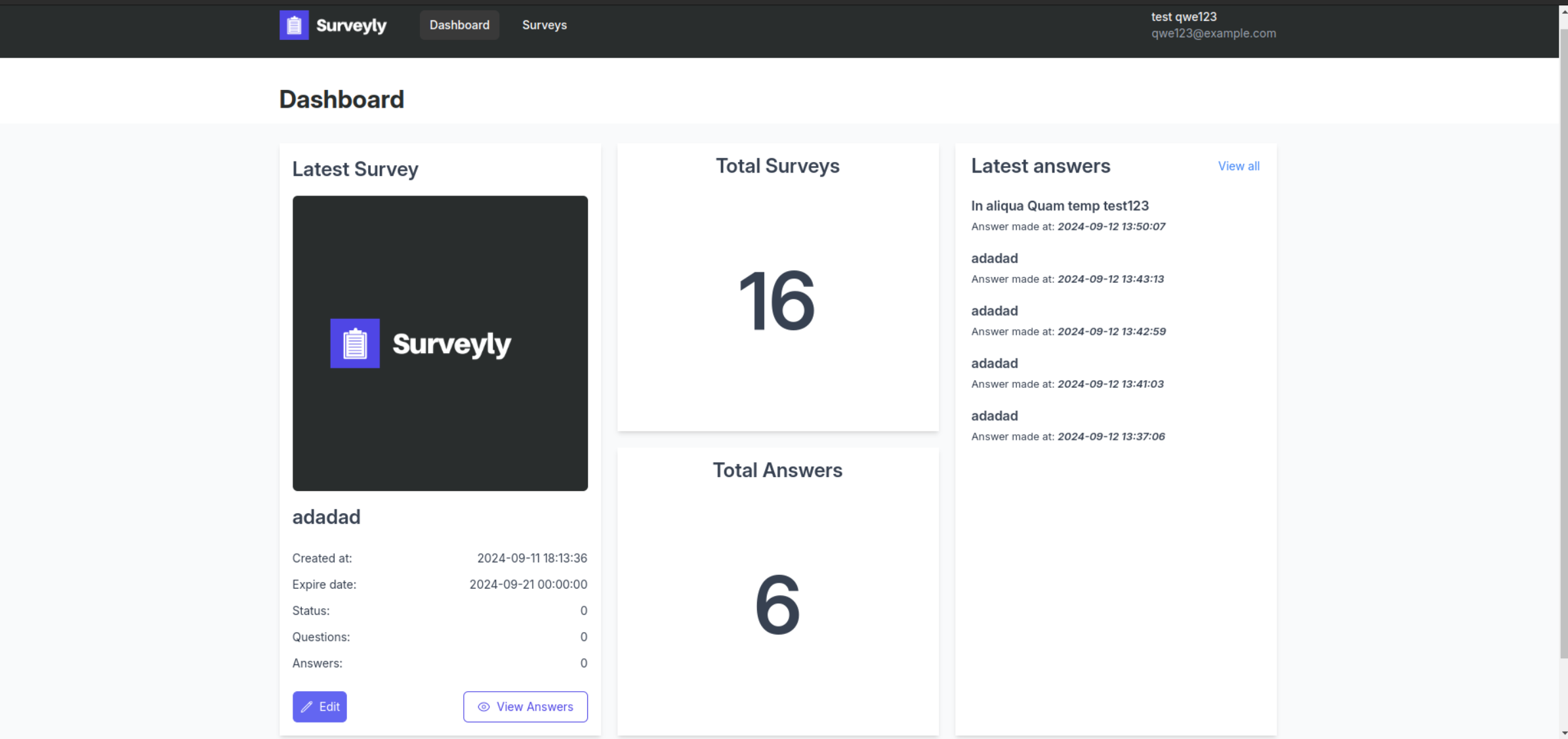Screen dimensions: 1568x739
Task: Click the Latest answers heading
Action: coord(1041,166)
